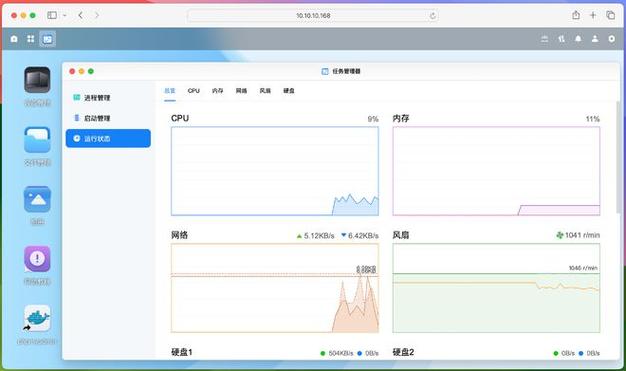Select 运行状态 in the sidebar
The width and height of the screenshot is (626, 371).
point(108,139)
